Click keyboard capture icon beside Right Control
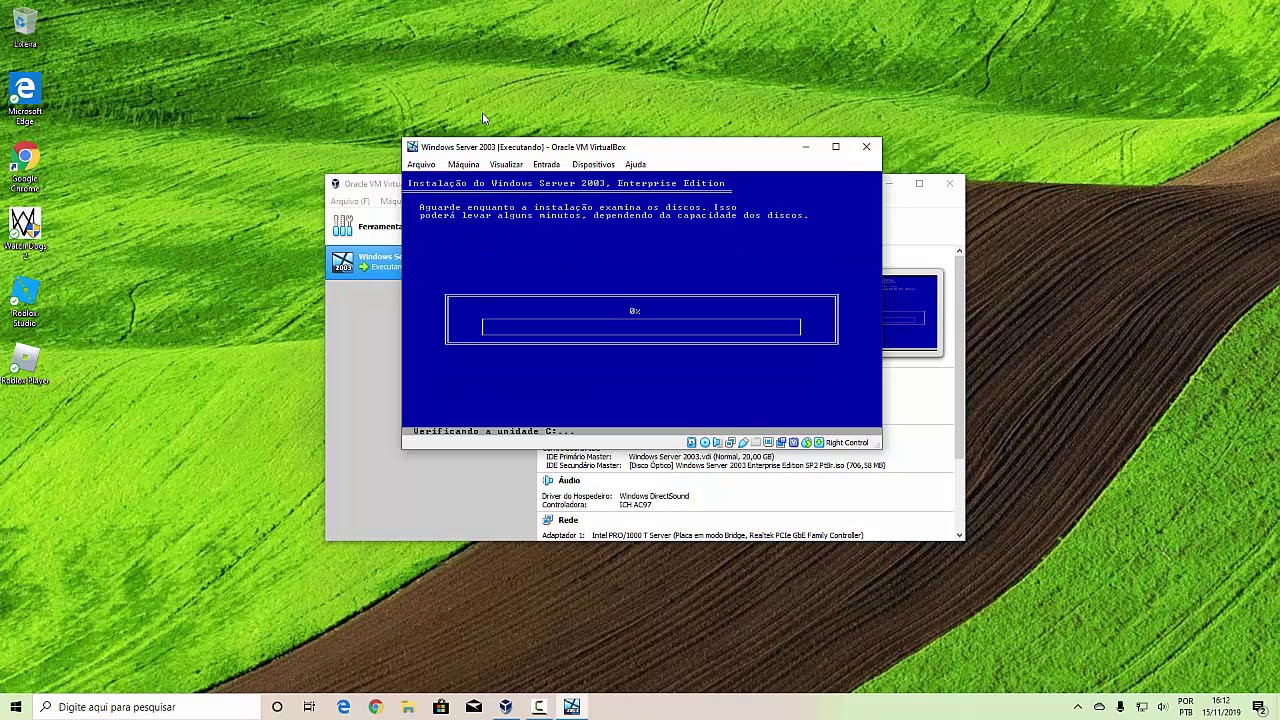Screen dimensions: 1280x720 click(819, 442)
